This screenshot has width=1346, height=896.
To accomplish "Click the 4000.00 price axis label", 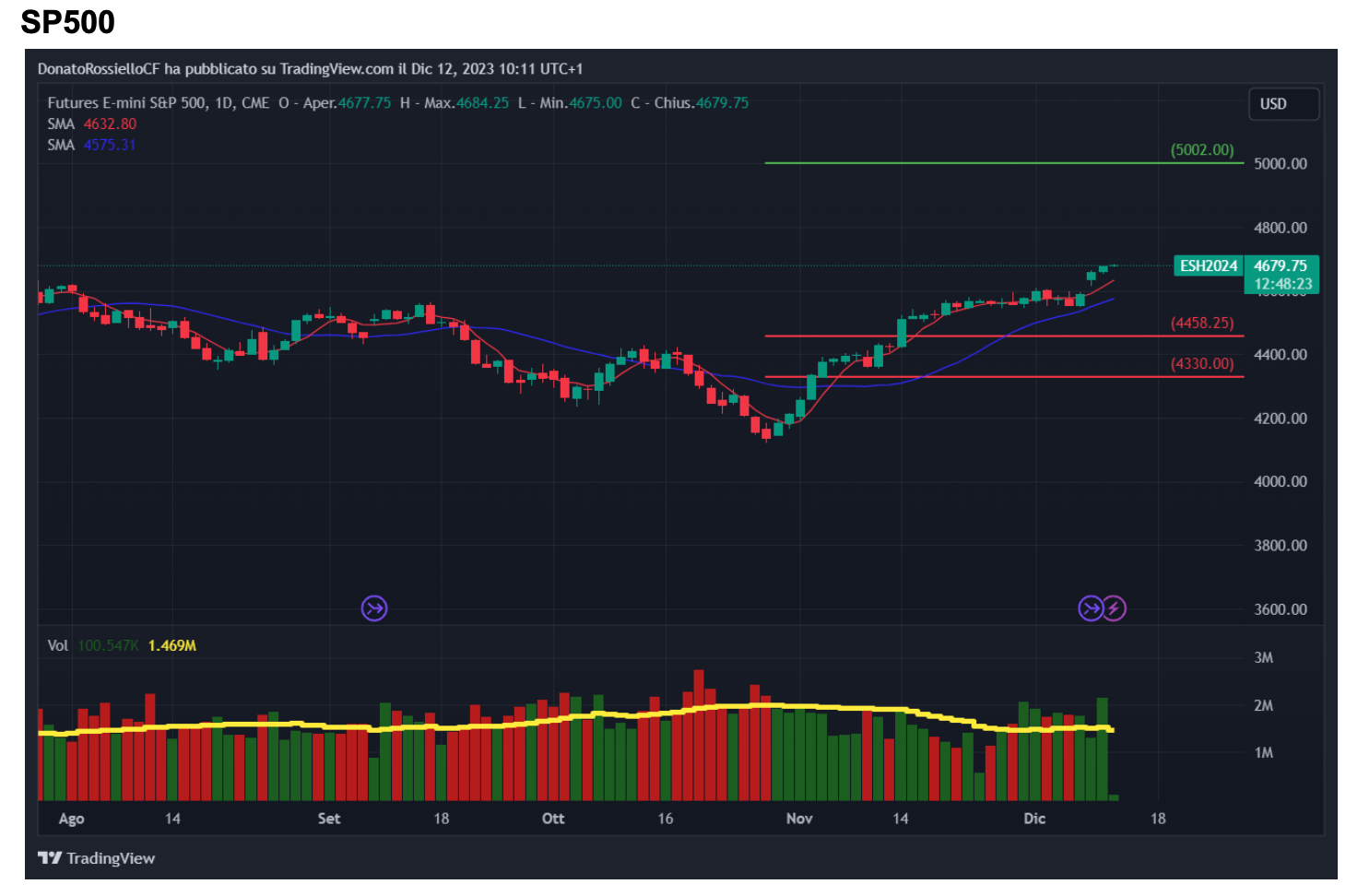I will 1281,481.
